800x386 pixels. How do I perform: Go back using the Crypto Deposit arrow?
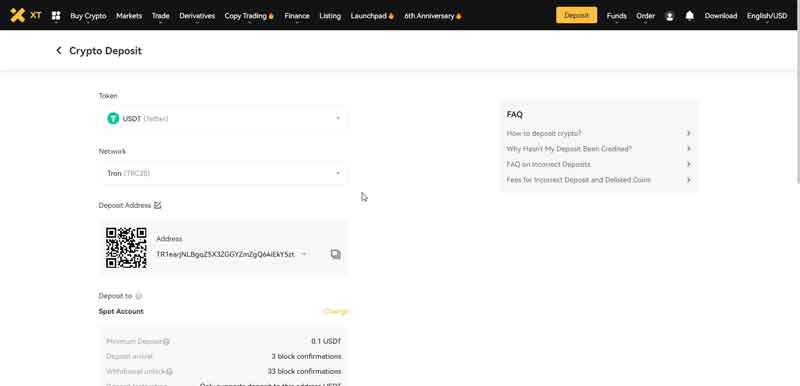tap(59, 50)
